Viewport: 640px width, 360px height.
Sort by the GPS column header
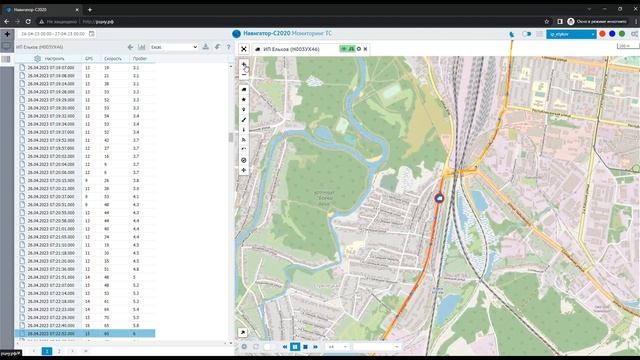pyautogui.click(x=89, y=59)
